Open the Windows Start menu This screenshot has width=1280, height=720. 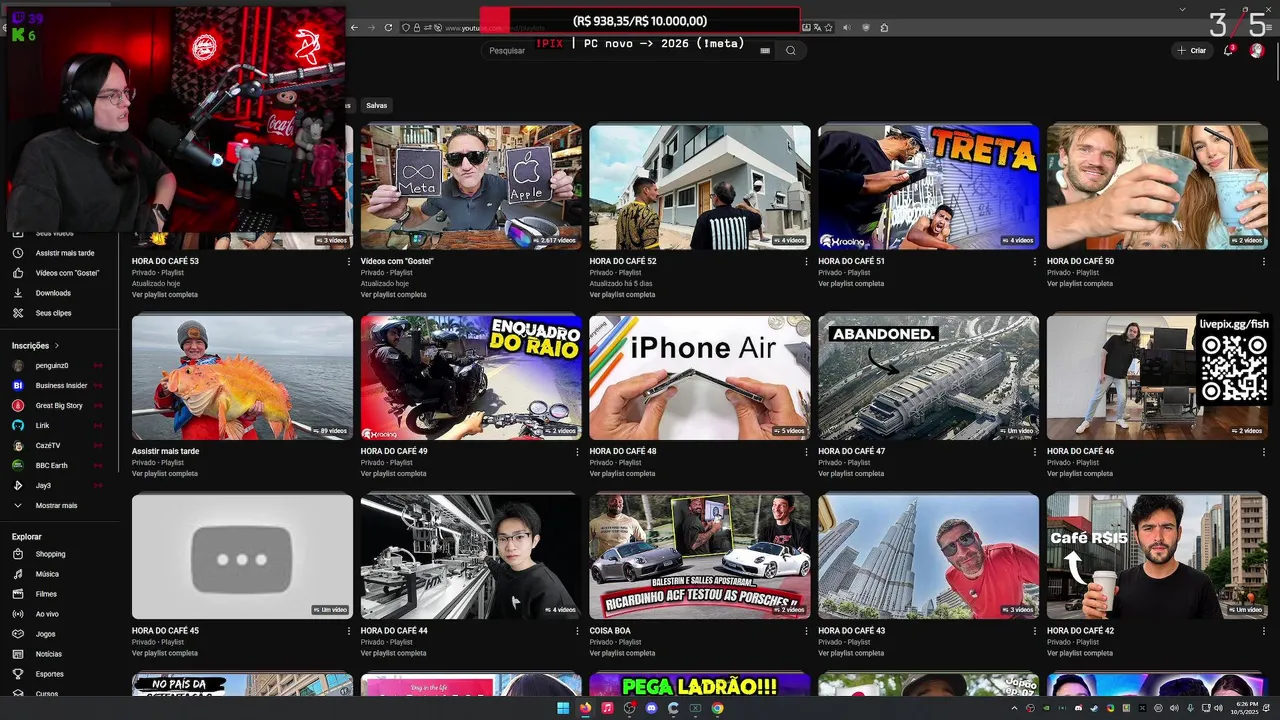563,708
